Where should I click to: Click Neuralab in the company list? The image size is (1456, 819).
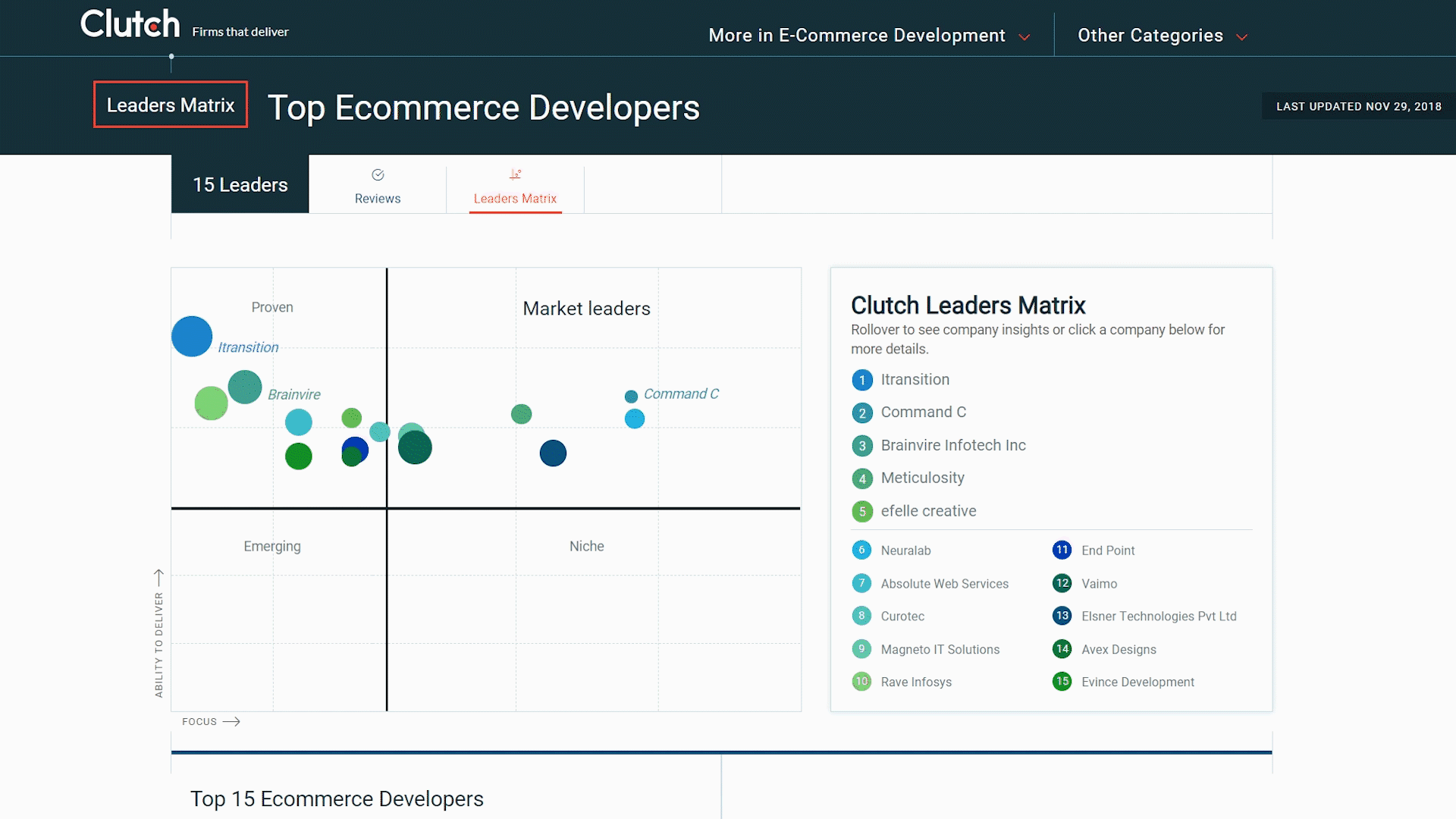pos(905,551)
